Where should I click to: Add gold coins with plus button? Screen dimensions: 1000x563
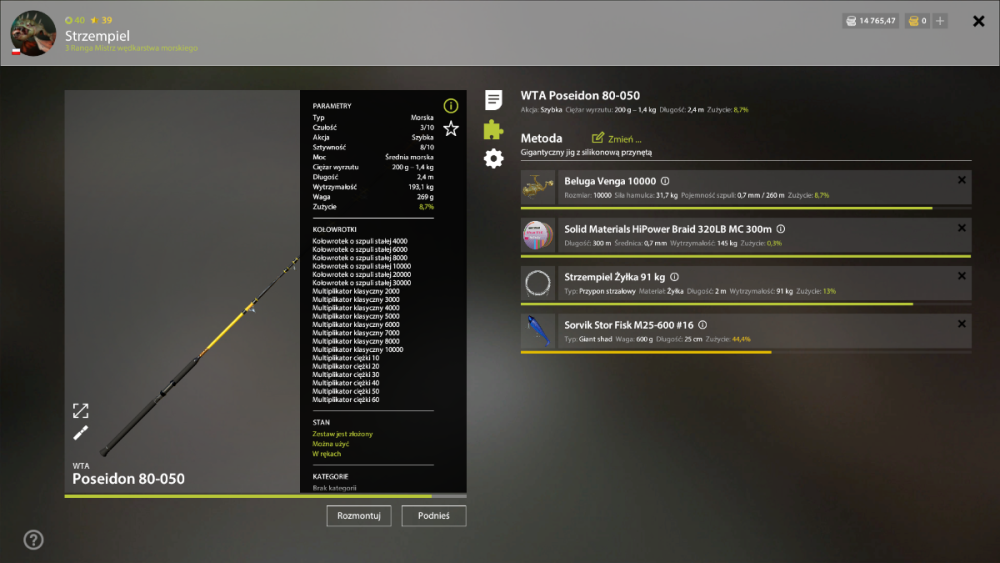[940, 21]
